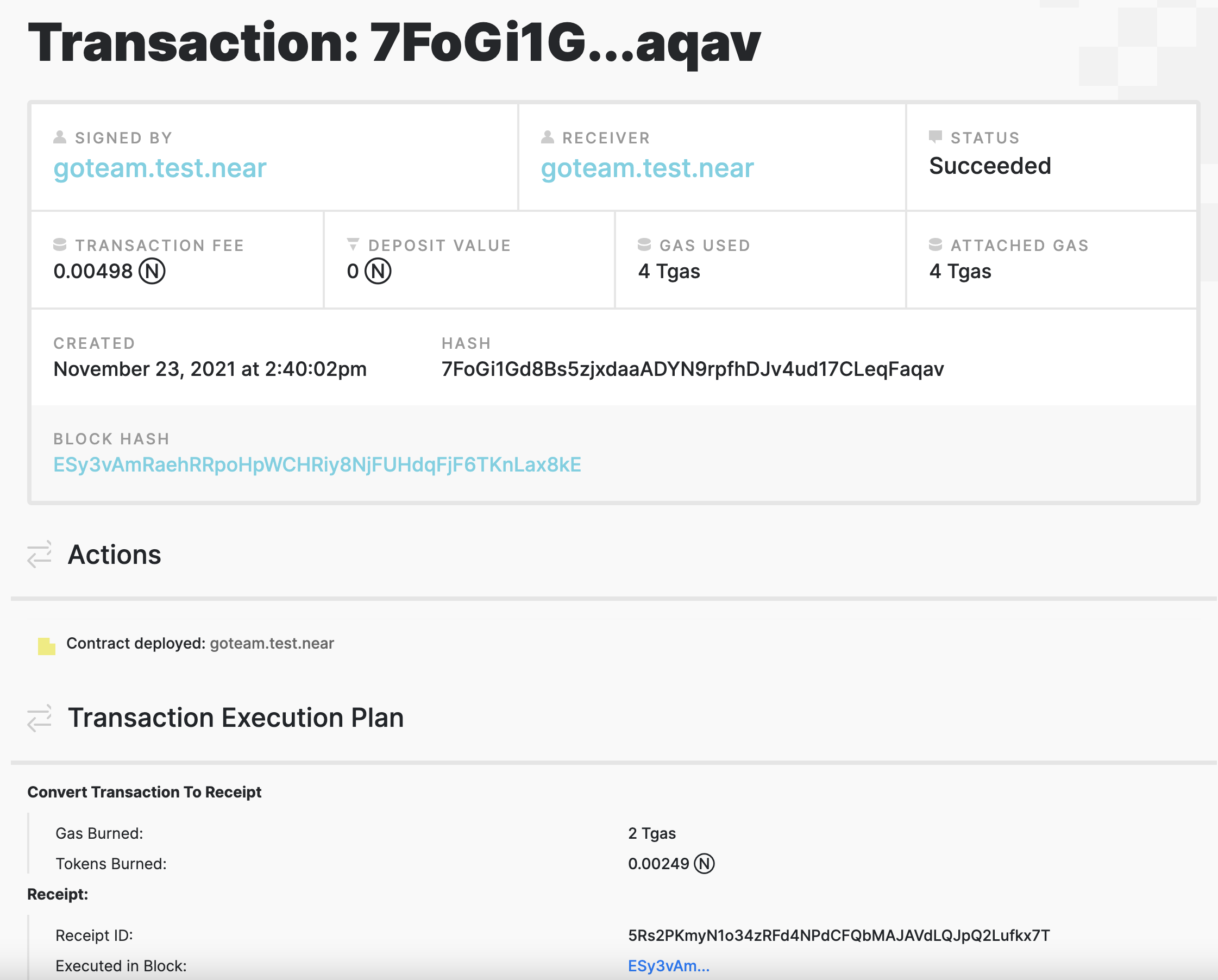This screenshot has height=980, width=1218.
Task: Click the Transaction Fee coins icon
Action: [x=60, y=244]
